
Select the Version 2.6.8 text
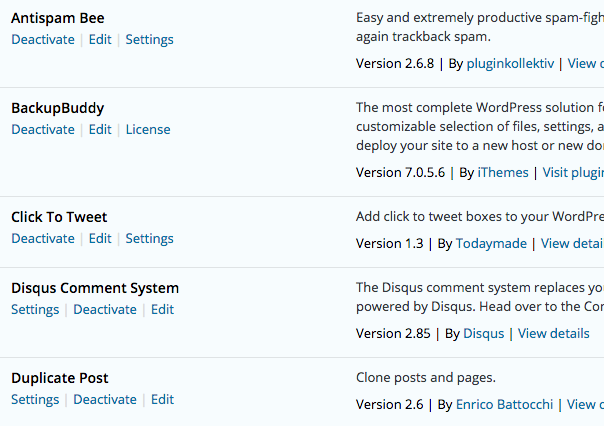[x=395, y=64]
